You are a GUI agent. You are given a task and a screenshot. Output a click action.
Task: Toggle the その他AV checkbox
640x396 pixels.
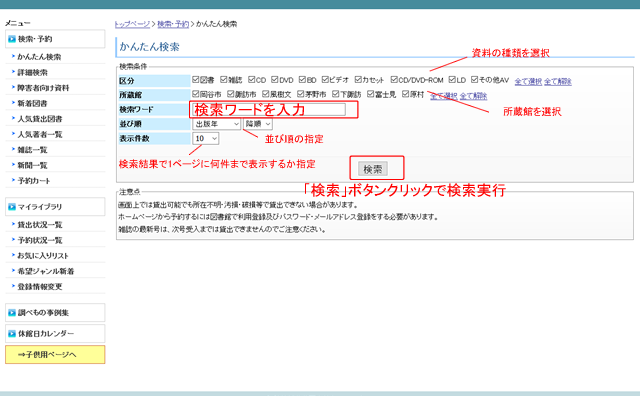point(474,79)
